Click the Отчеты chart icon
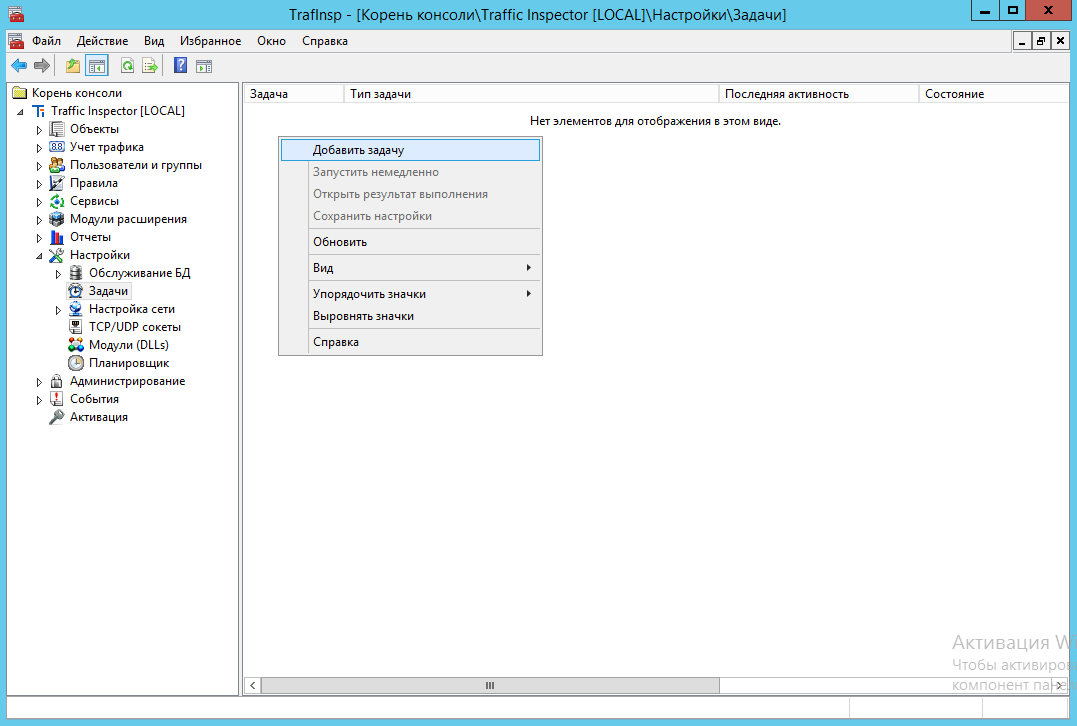 click(57, 237)
